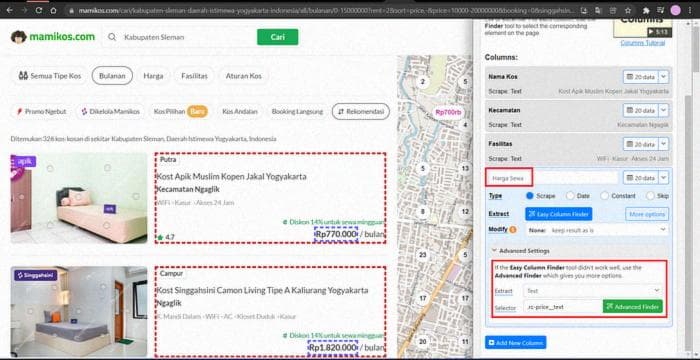Open the Modify 'None: keep result as is' dropdown
The height and width of the screenshot is (360, 700).
[x=597, y=230]
